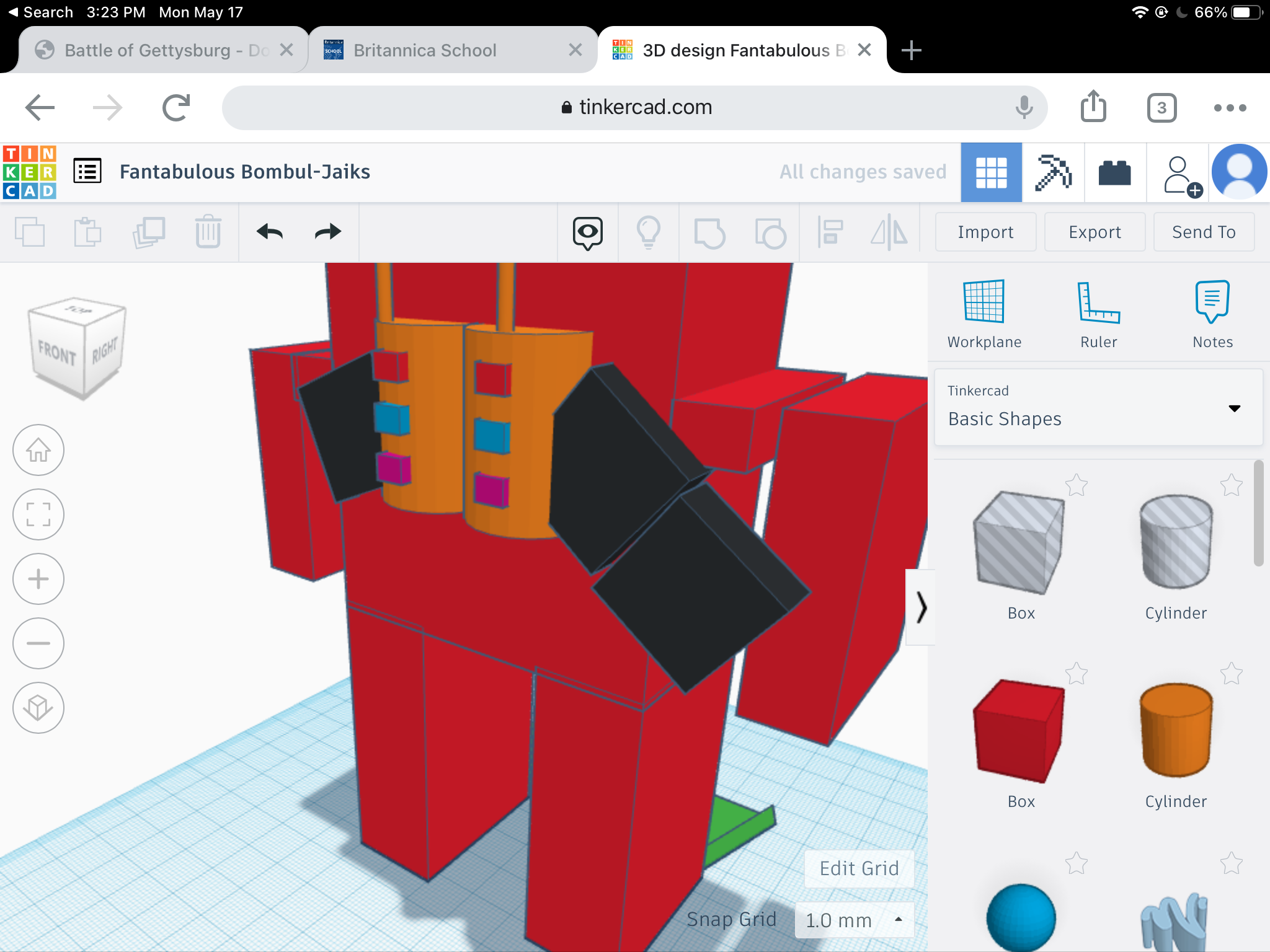1270x952 pixels.
Task: Select the Notes tool
Action: pyautogui.click(x=1212, y=314)
